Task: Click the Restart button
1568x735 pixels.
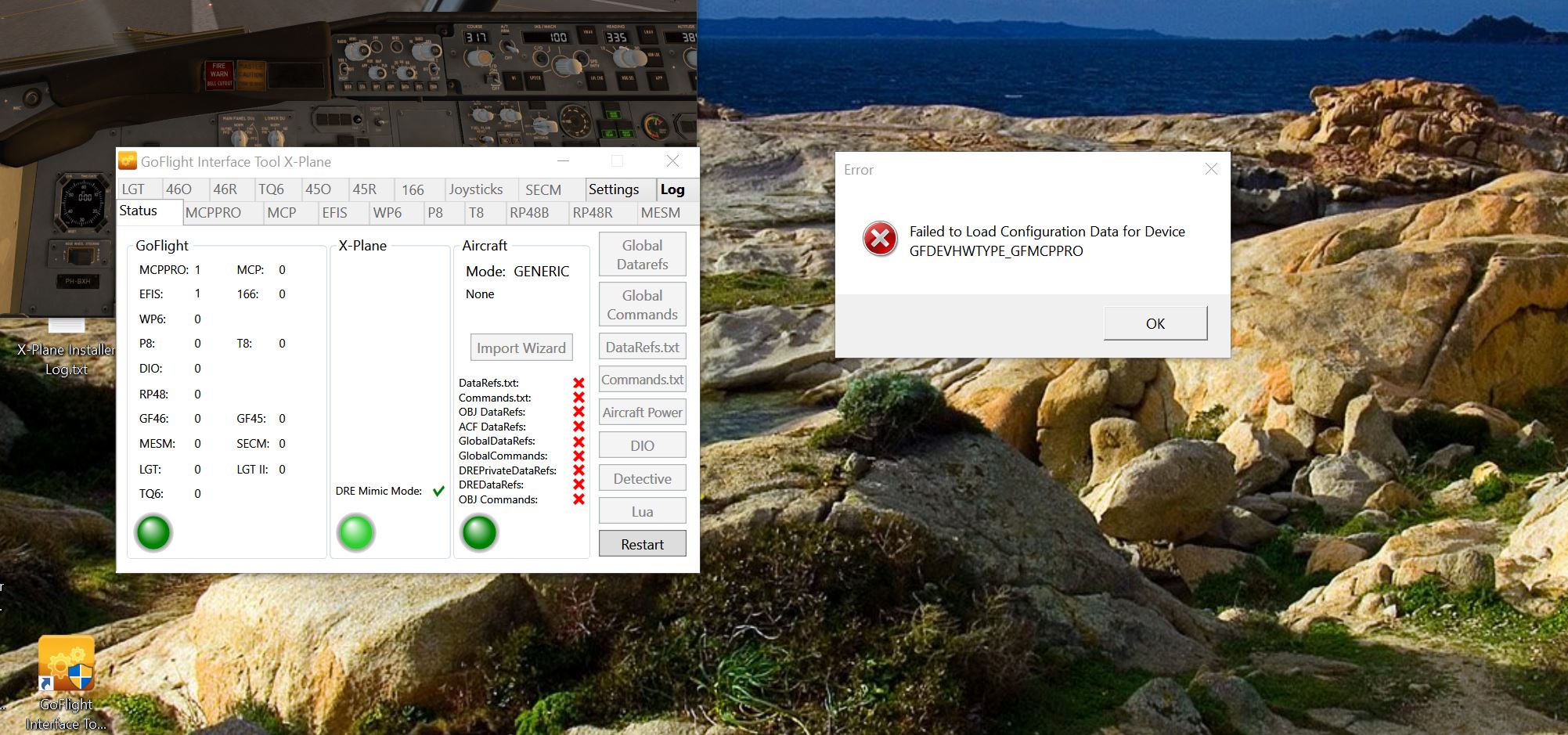Action: pos(642,544)
